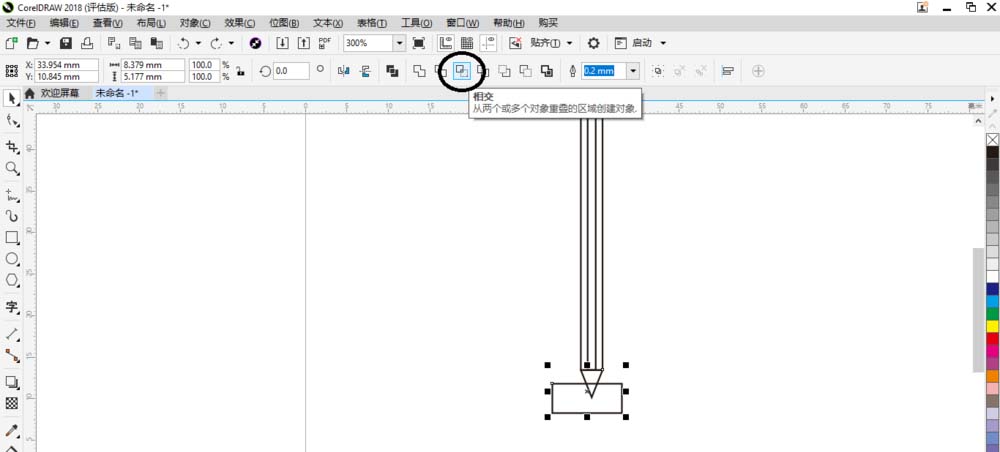Switch to the 未命名 -1 document tab

coord(121,93)
